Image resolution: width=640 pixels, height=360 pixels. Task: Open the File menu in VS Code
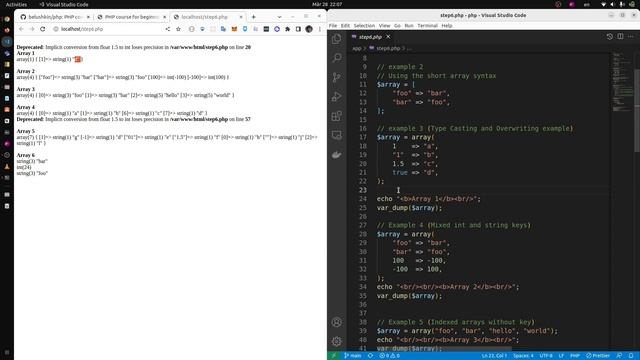click(x=333, y=26)
